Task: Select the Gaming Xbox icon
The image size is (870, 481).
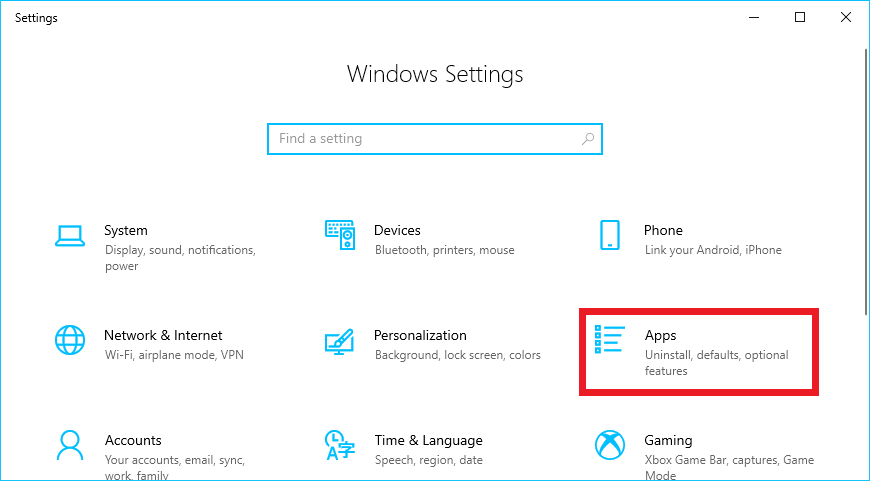Action: pos(610,445)
